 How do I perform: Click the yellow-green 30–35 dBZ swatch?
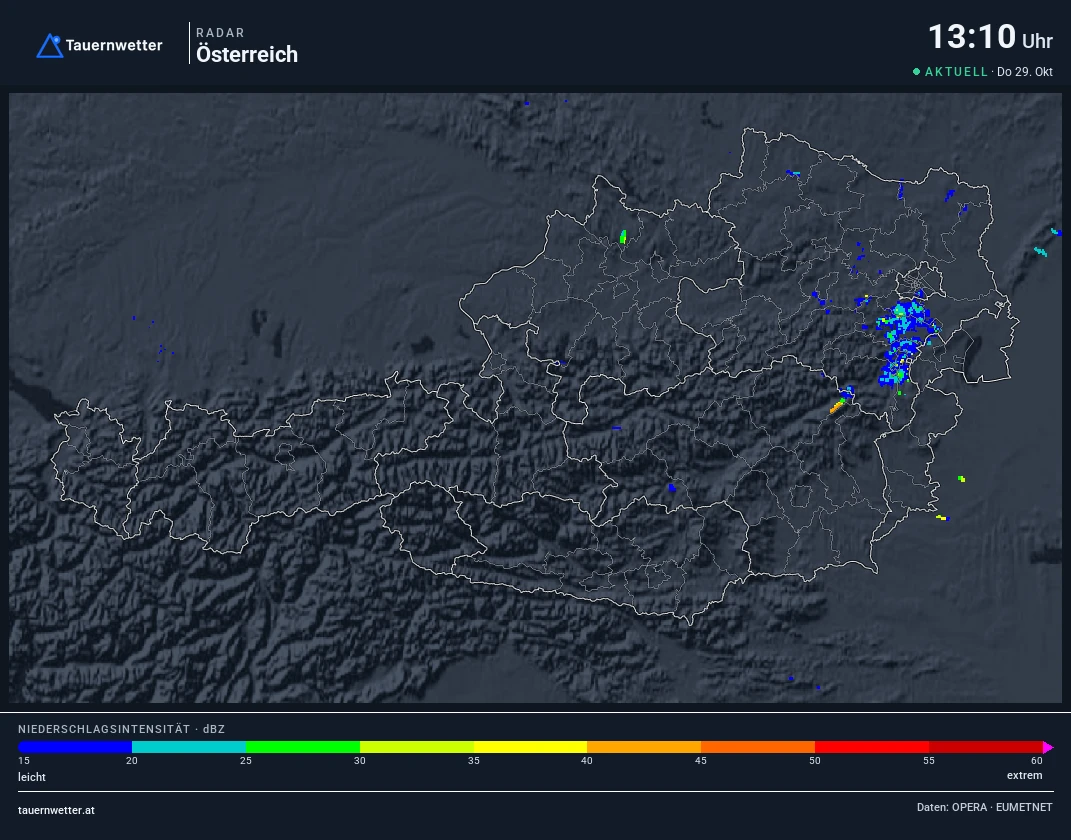click(417, 747)
